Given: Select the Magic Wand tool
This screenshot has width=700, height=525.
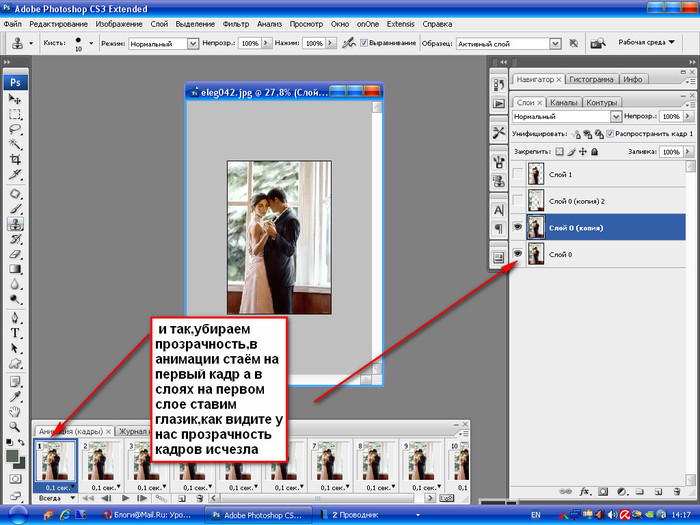Looking at the screenshot, I should 15,144.
